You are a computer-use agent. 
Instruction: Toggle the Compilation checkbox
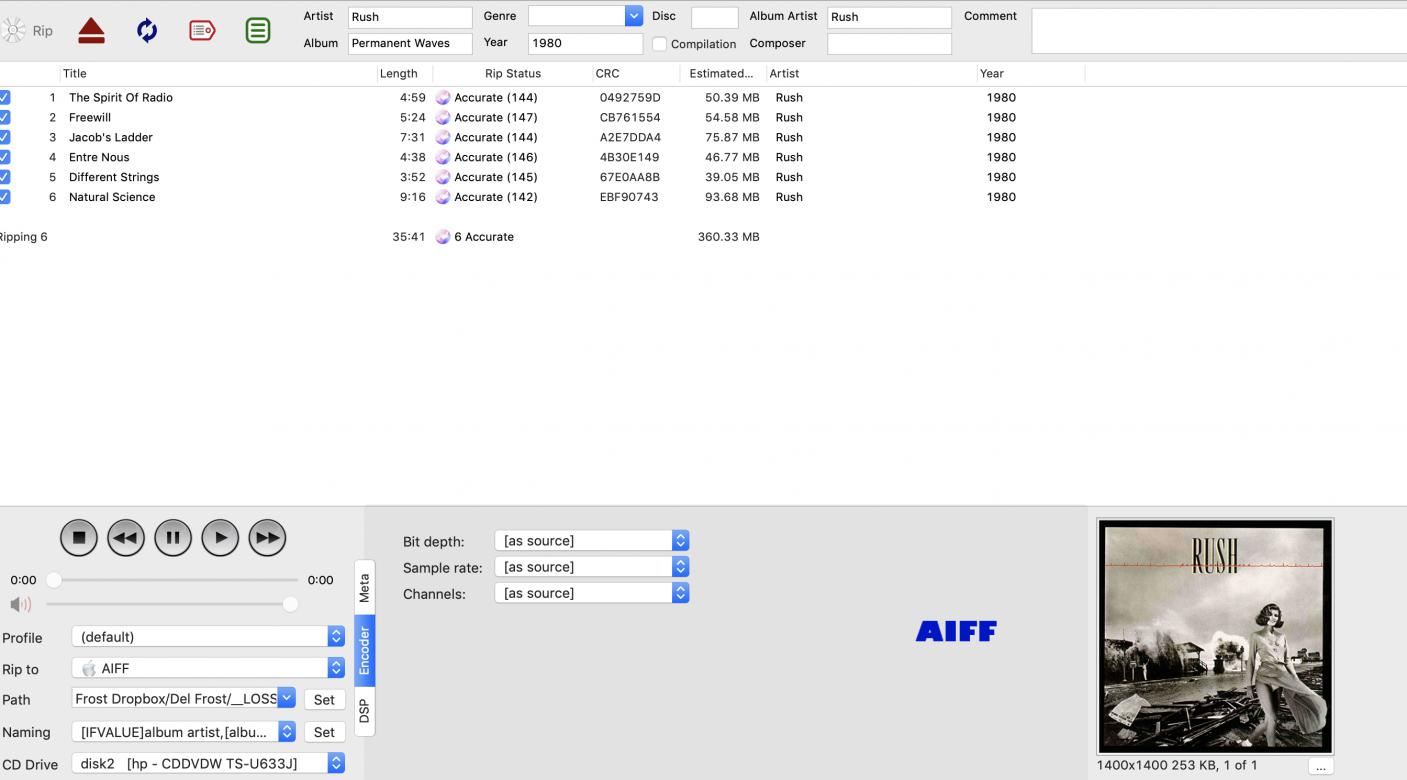click(x=660, y=44)
